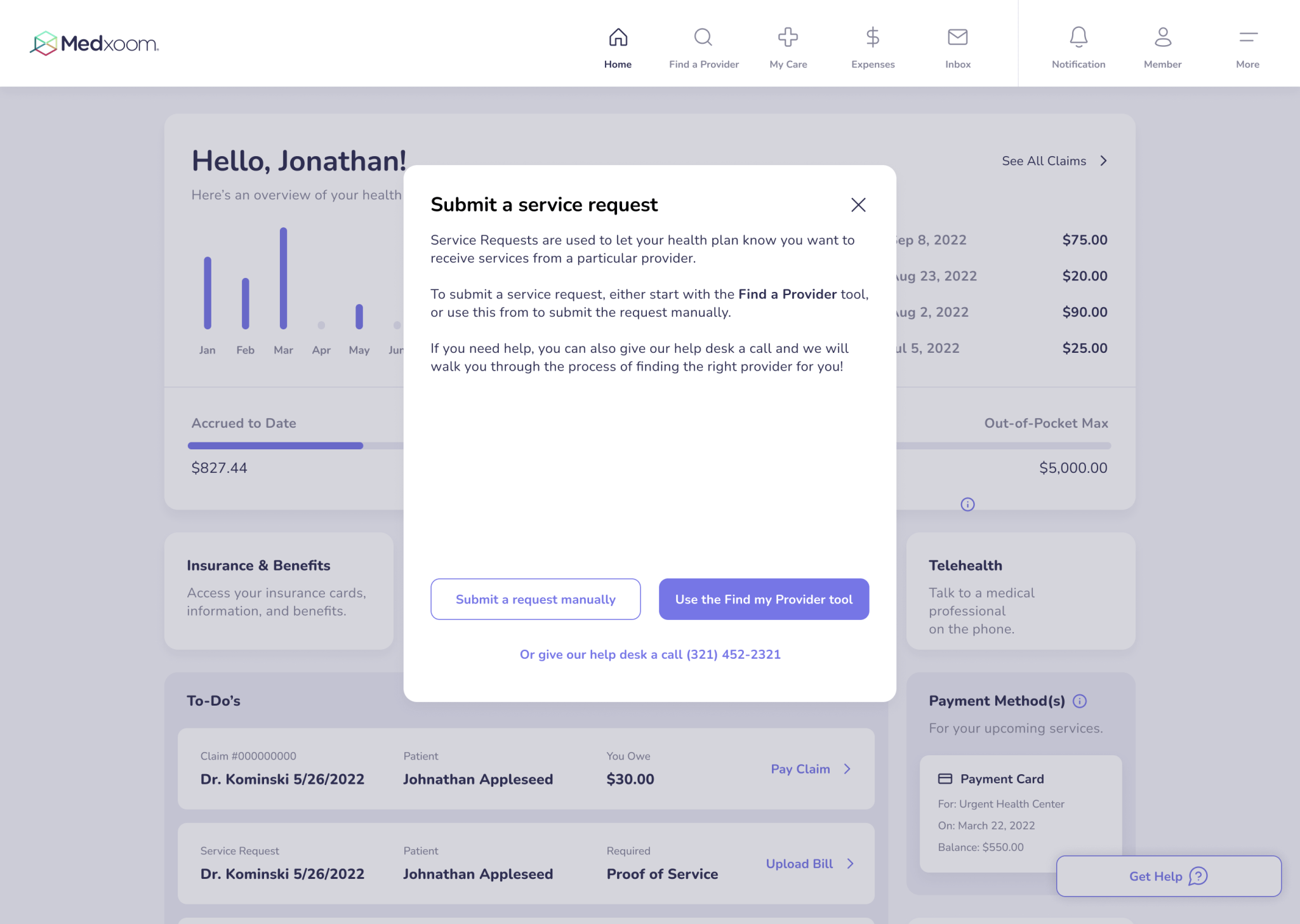This screenshot has width=1300, height=924.
Task: Click the Upload Bill link
Action: pyautogui.click(x=799, y=864)
